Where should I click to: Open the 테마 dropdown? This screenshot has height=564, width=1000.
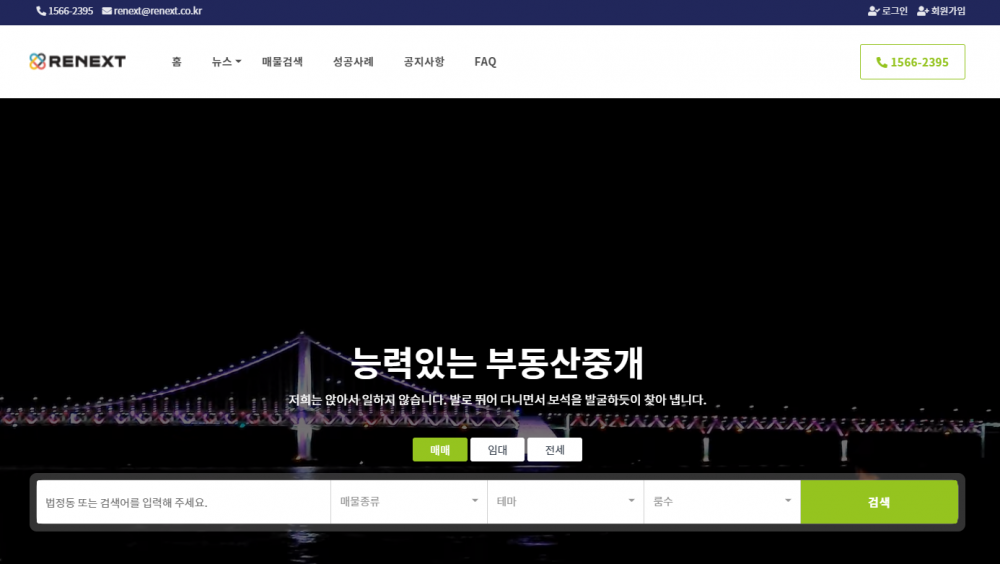566,502
